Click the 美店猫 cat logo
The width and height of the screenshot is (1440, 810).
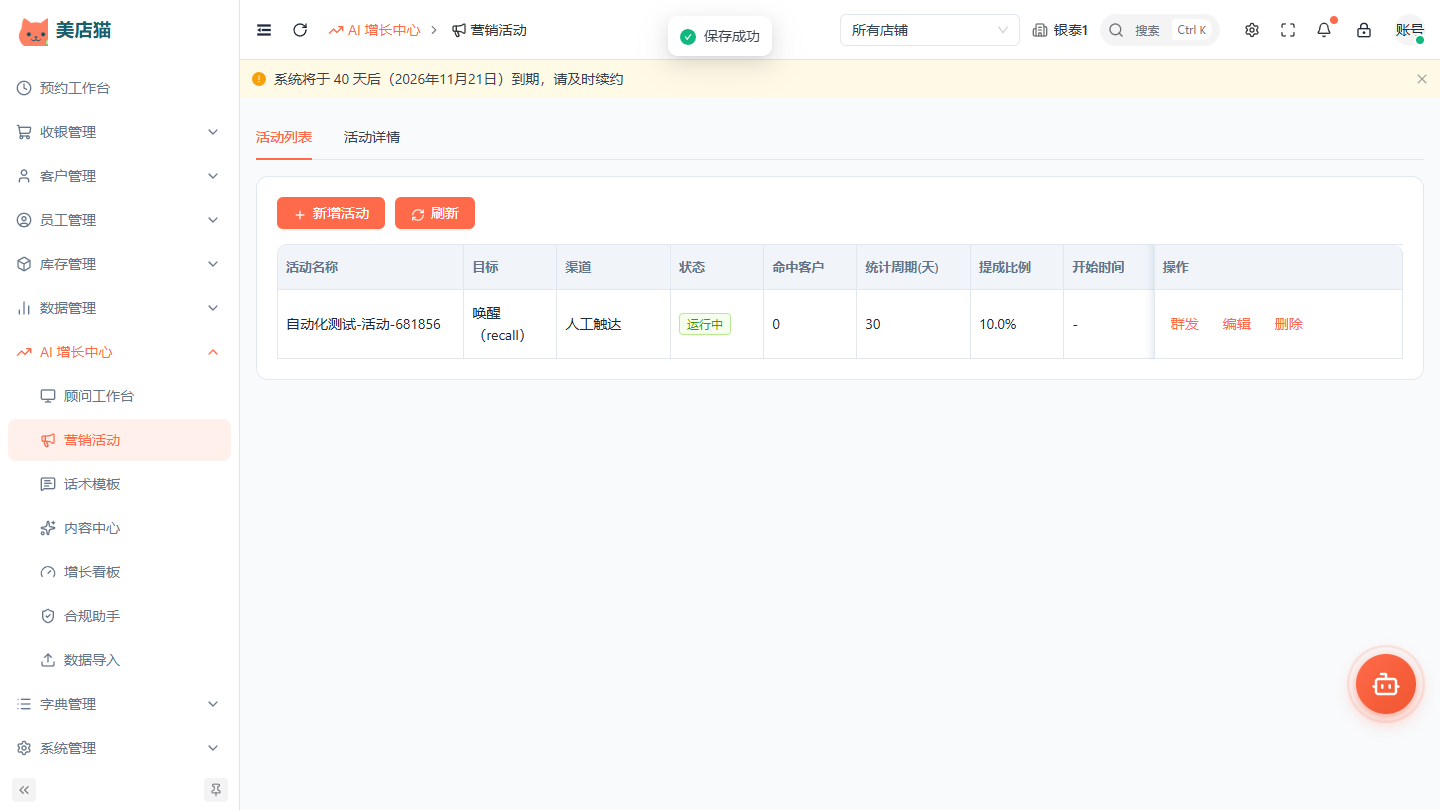point(34,31)
